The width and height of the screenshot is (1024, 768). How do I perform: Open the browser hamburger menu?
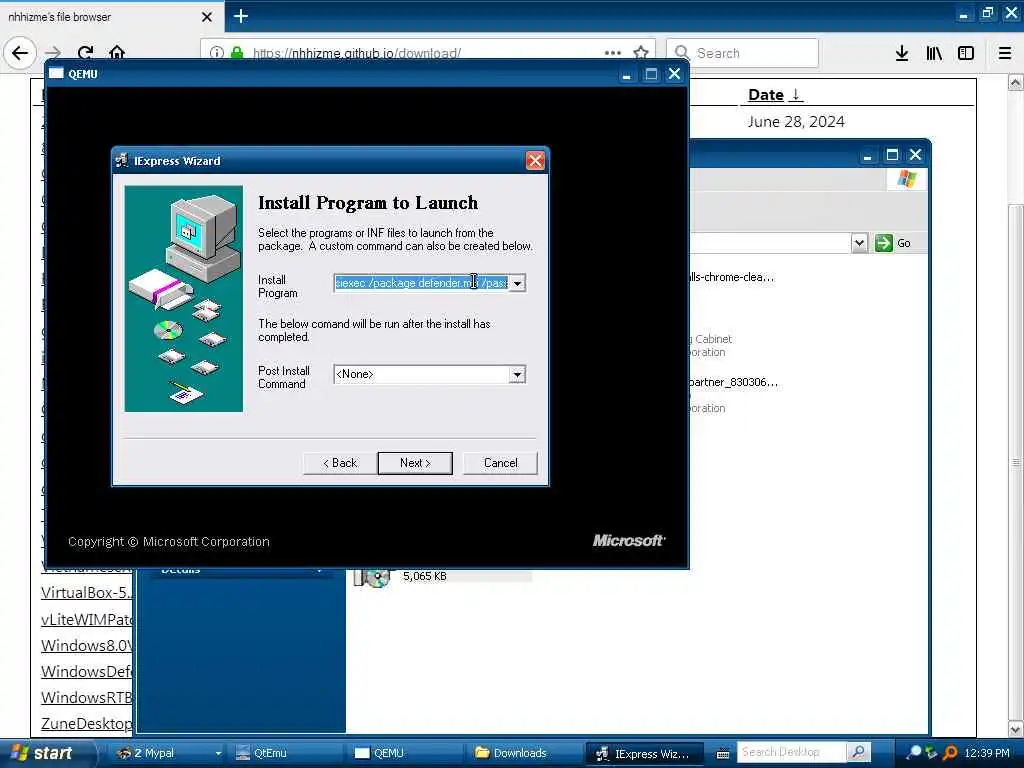coord(1004,53)
